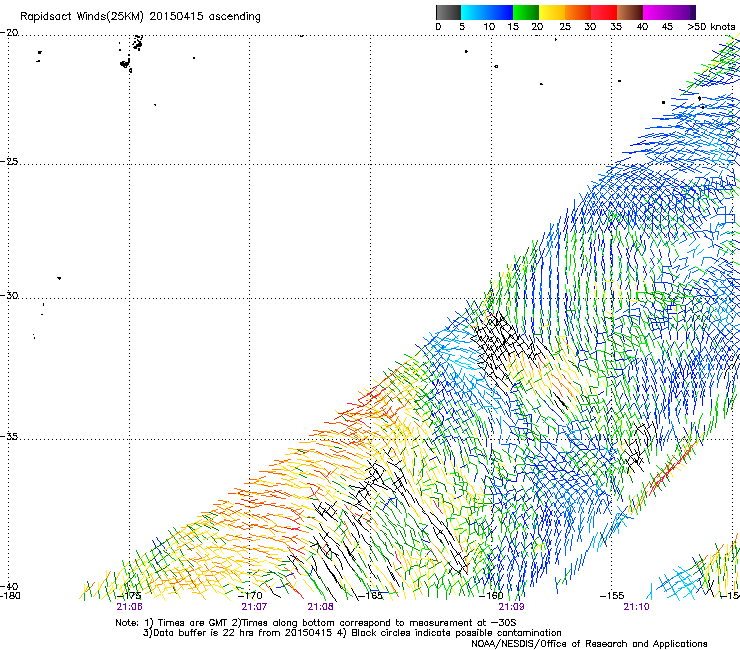This screenshot has width=740, height=650.
Task: Click the '-175' longitude axis label
Action: click(129, 596)
